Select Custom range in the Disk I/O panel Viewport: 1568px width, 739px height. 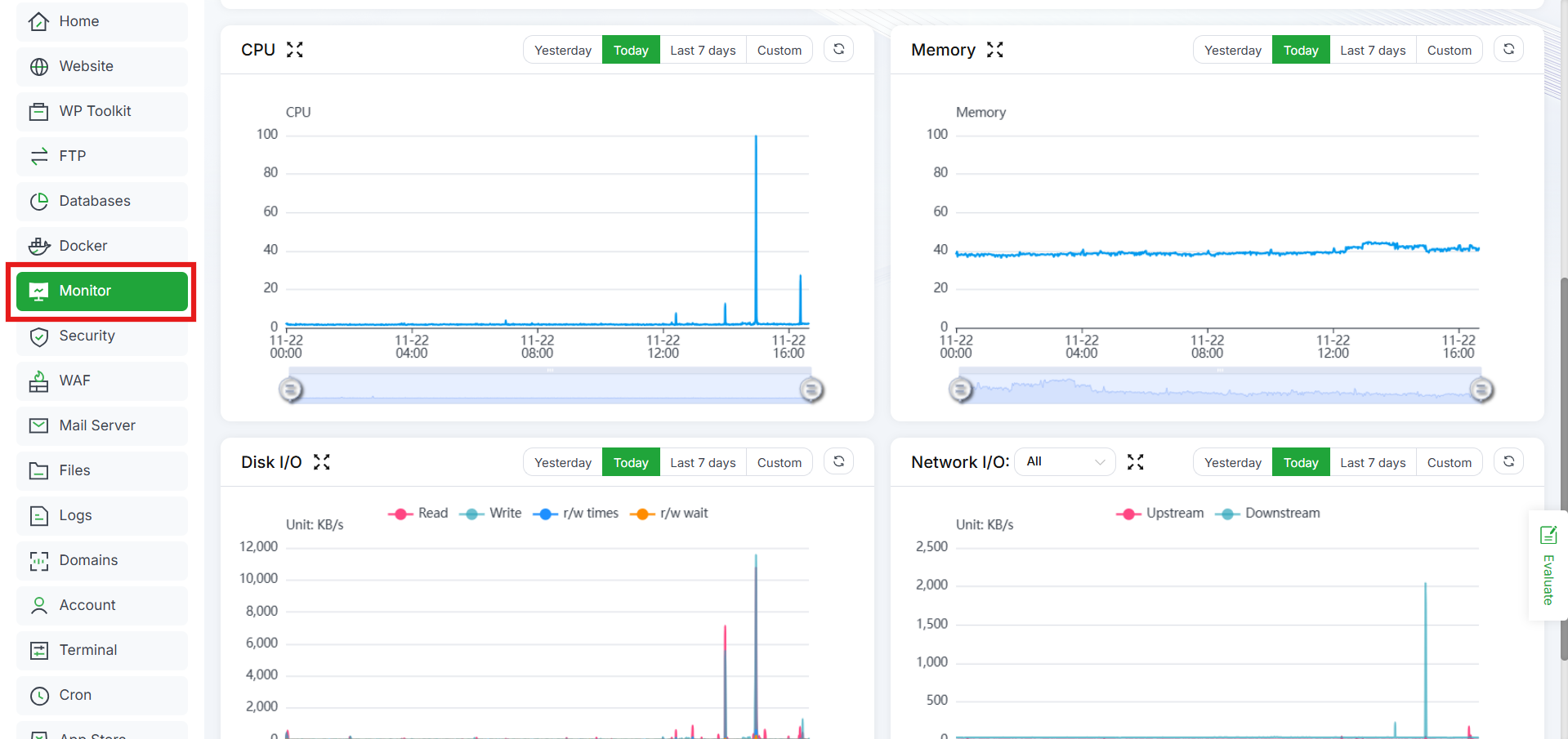coord(780,462)
